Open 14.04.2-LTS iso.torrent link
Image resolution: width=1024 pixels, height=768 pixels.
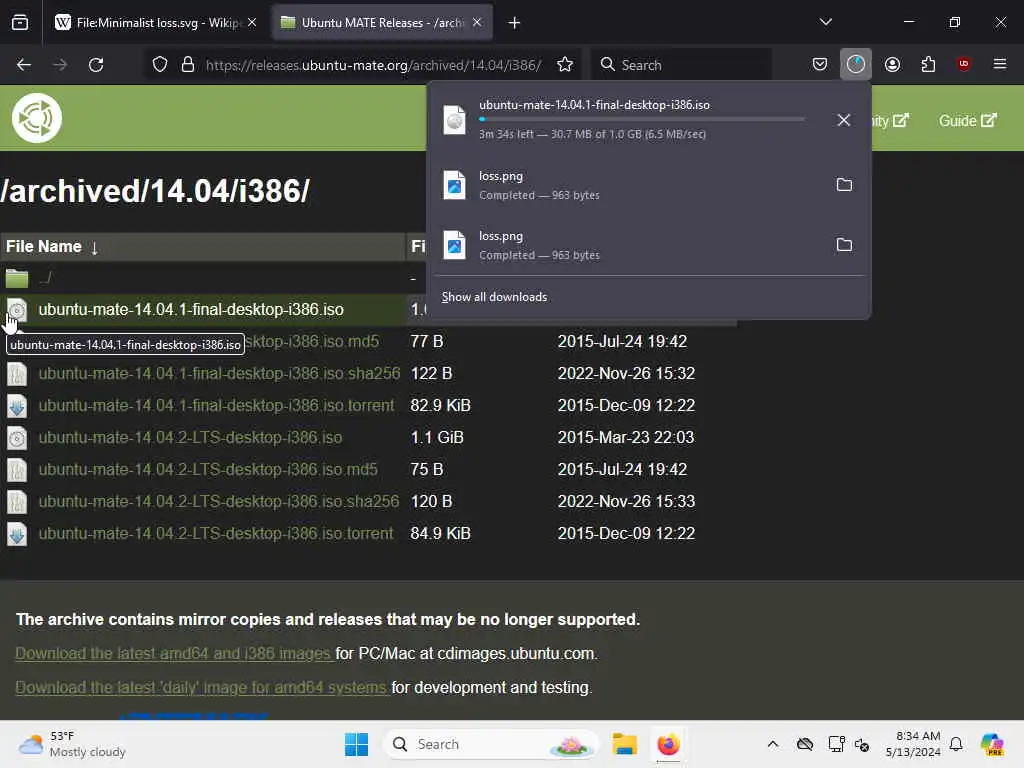click(216, 534)
